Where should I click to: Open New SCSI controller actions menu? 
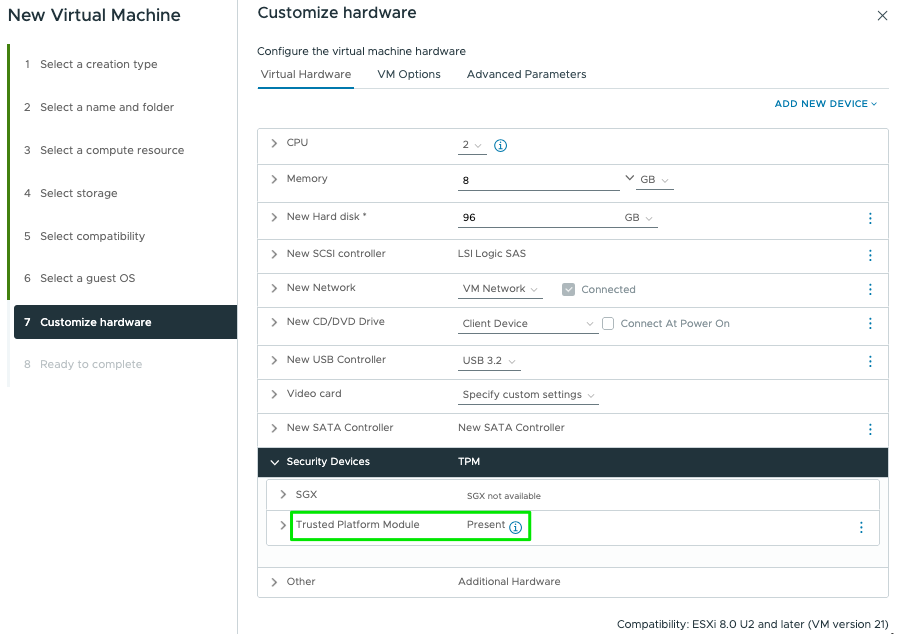[870, 255]
